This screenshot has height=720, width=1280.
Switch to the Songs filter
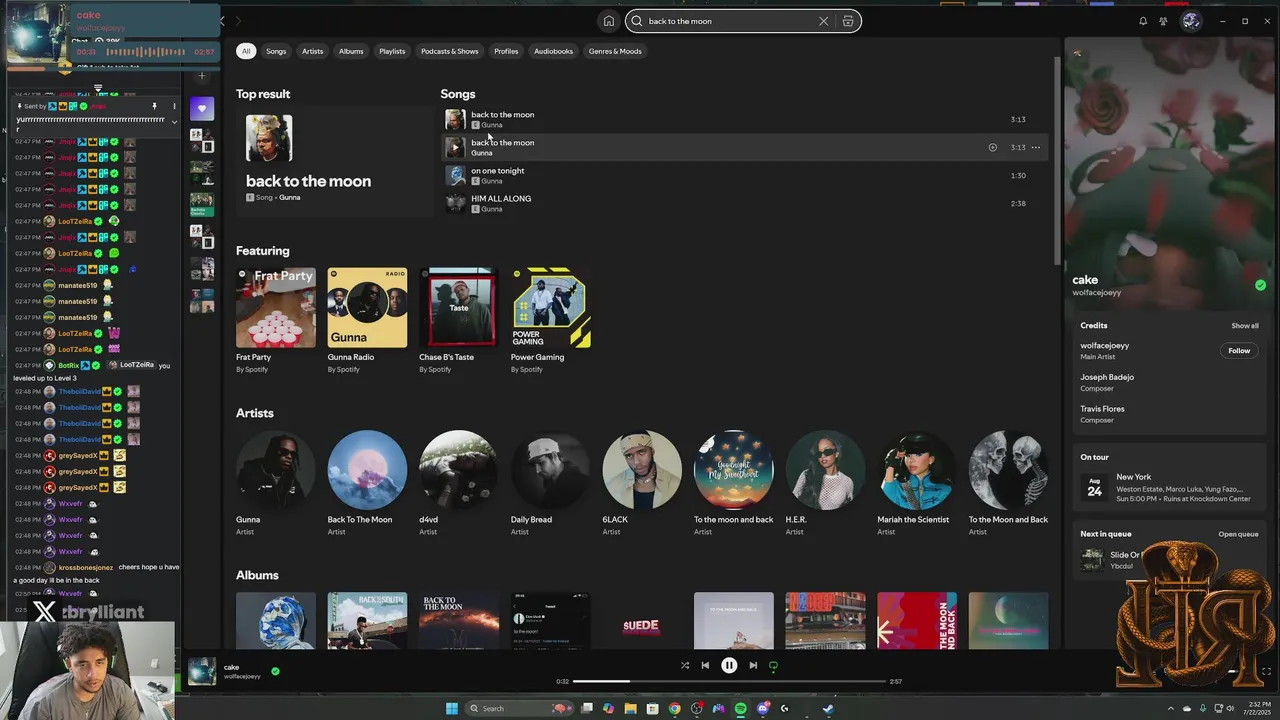[276, 51]
